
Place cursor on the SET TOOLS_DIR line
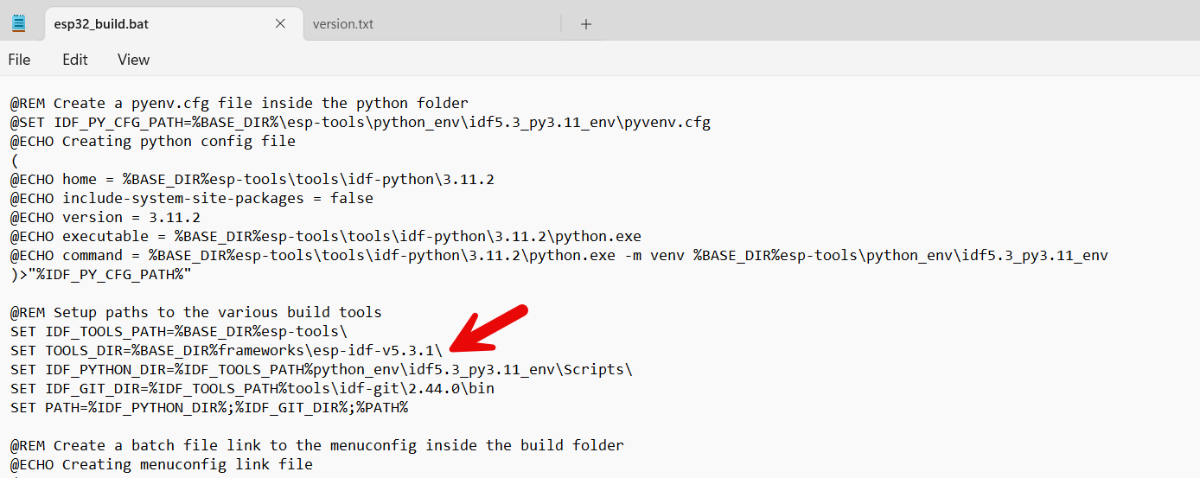pyautogui.click(x=226, y=350)
